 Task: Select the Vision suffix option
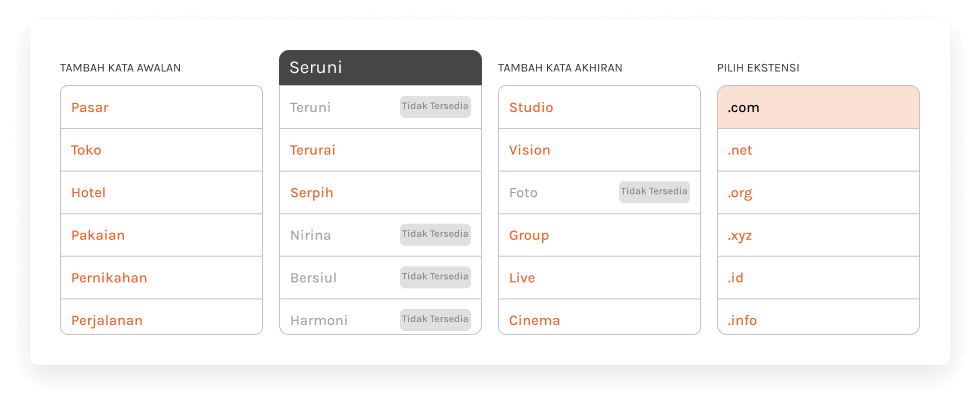(599, 150)
